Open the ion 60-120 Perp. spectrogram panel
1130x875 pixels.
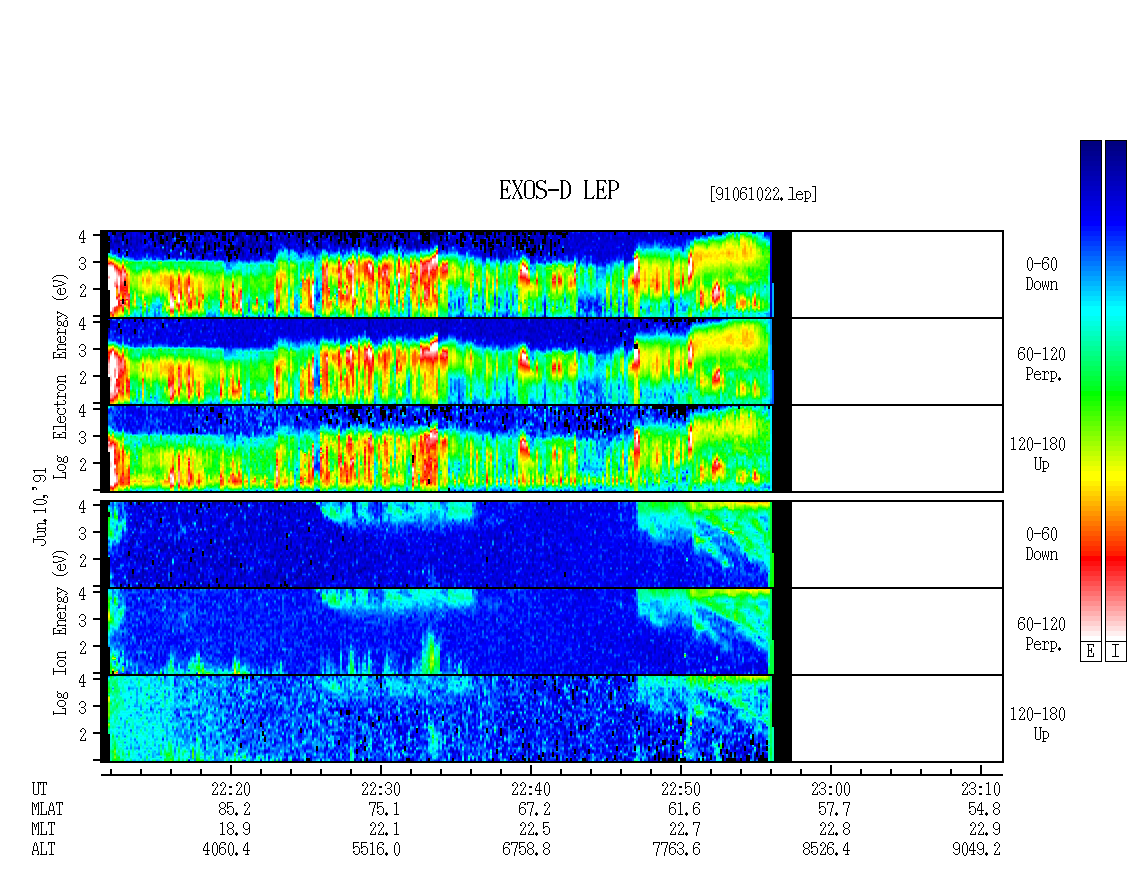coord(552,631)
